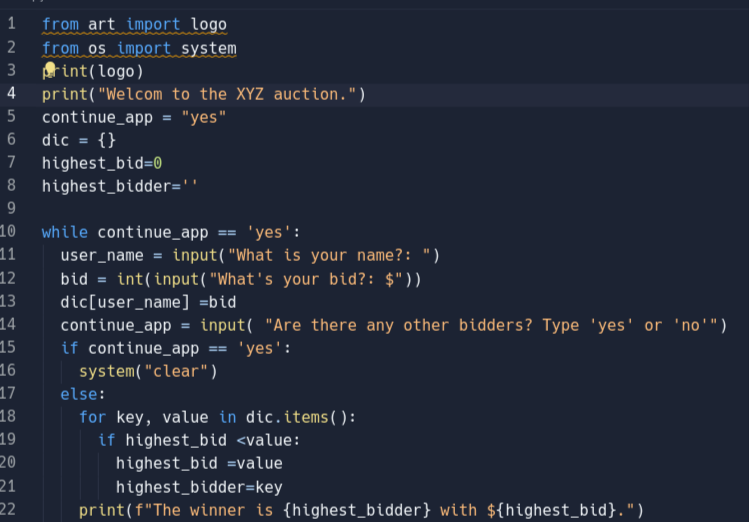Click line number 10 in the gutter
This screenshot has width=749, height=522.
pos(10,232)
